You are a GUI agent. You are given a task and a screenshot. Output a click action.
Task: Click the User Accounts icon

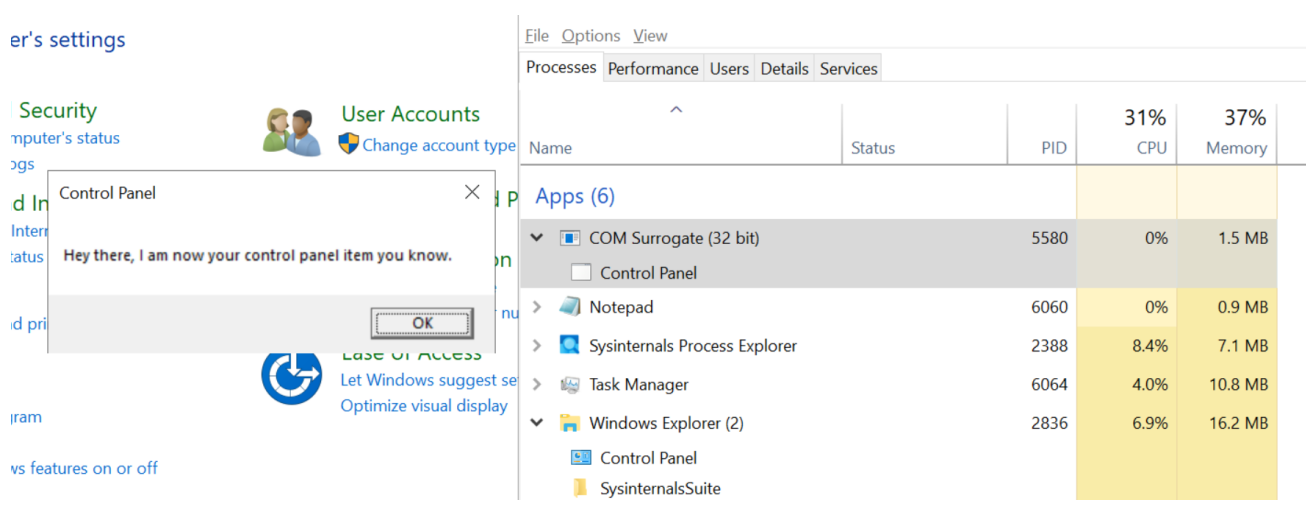coord(291,131)
